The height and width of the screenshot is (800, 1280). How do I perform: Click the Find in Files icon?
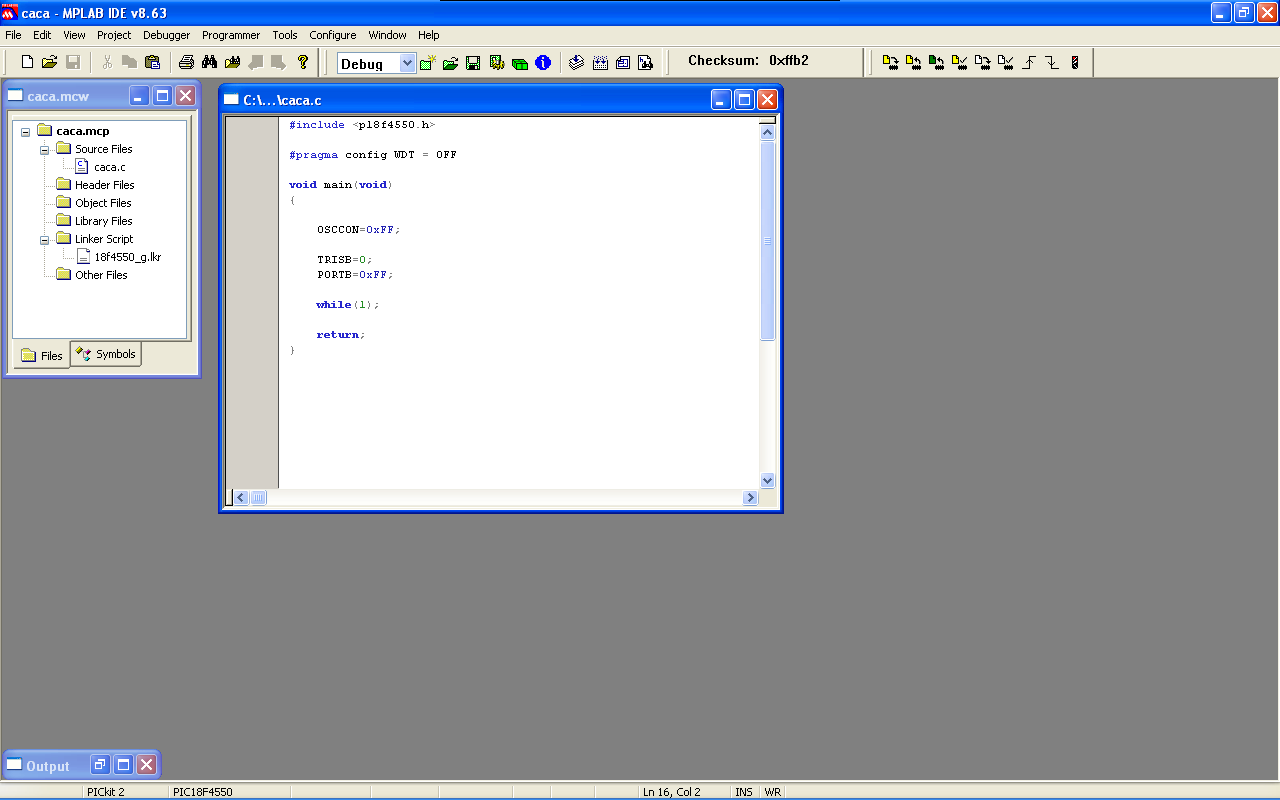click(232, 62)
